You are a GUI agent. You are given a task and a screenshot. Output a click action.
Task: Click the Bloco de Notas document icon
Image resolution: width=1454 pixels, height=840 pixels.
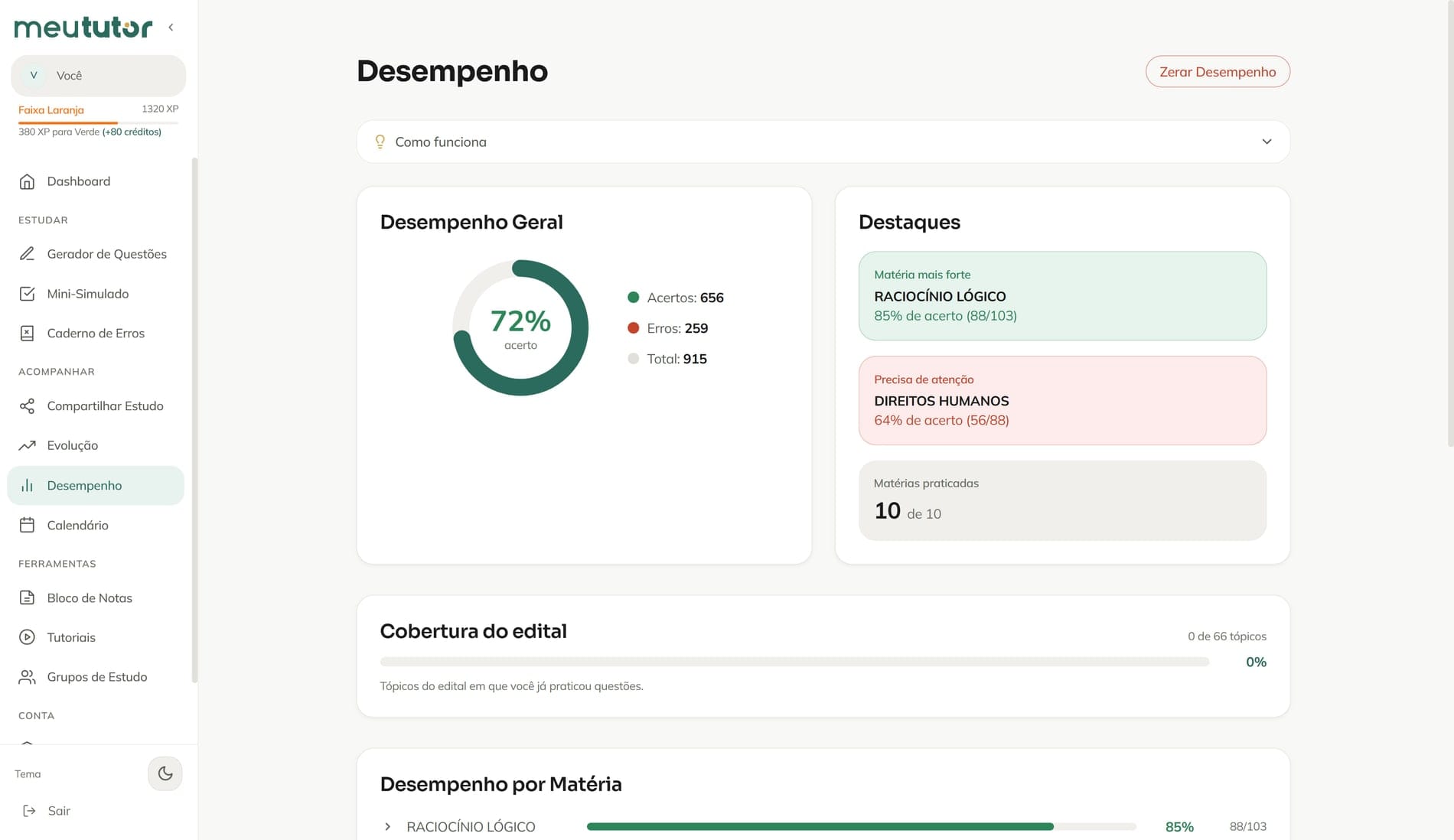pos(27,598)
